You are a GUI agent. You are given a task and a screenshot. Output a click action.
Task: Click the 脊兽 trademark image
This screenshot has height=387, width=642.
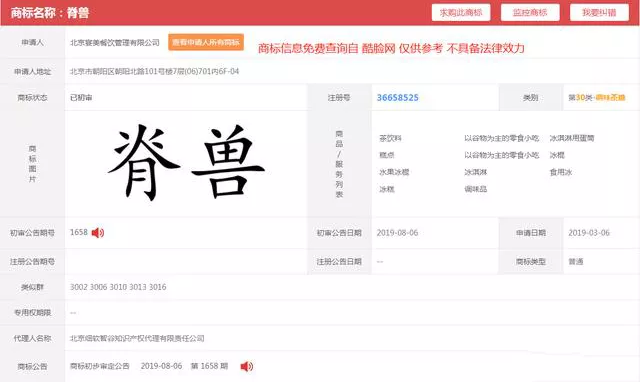pos(186,163)
